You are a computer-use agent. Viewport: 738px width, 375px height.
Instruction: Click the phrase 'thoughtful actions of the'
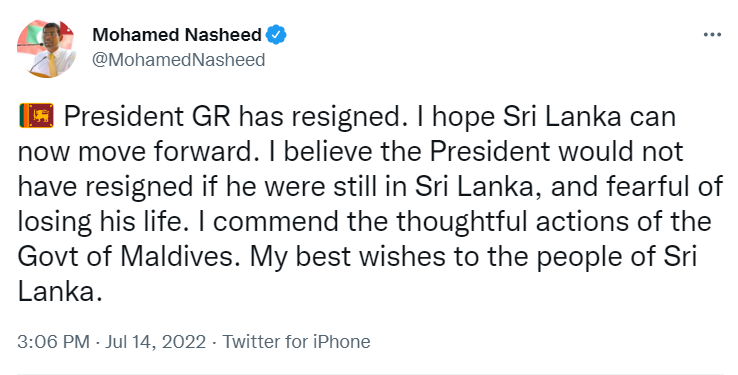tap(553, 222)
